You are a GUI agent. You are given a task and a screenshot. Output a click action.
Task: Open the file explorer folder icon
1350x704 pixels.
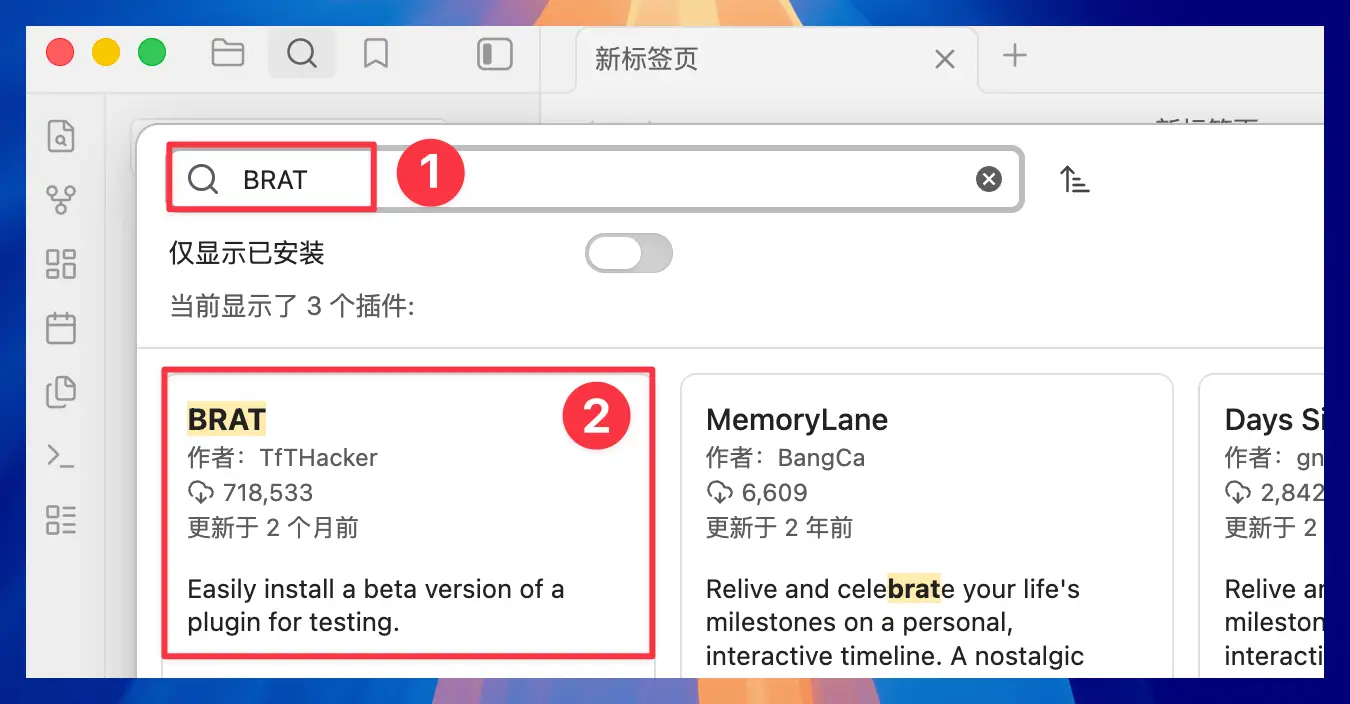[228, 53]
